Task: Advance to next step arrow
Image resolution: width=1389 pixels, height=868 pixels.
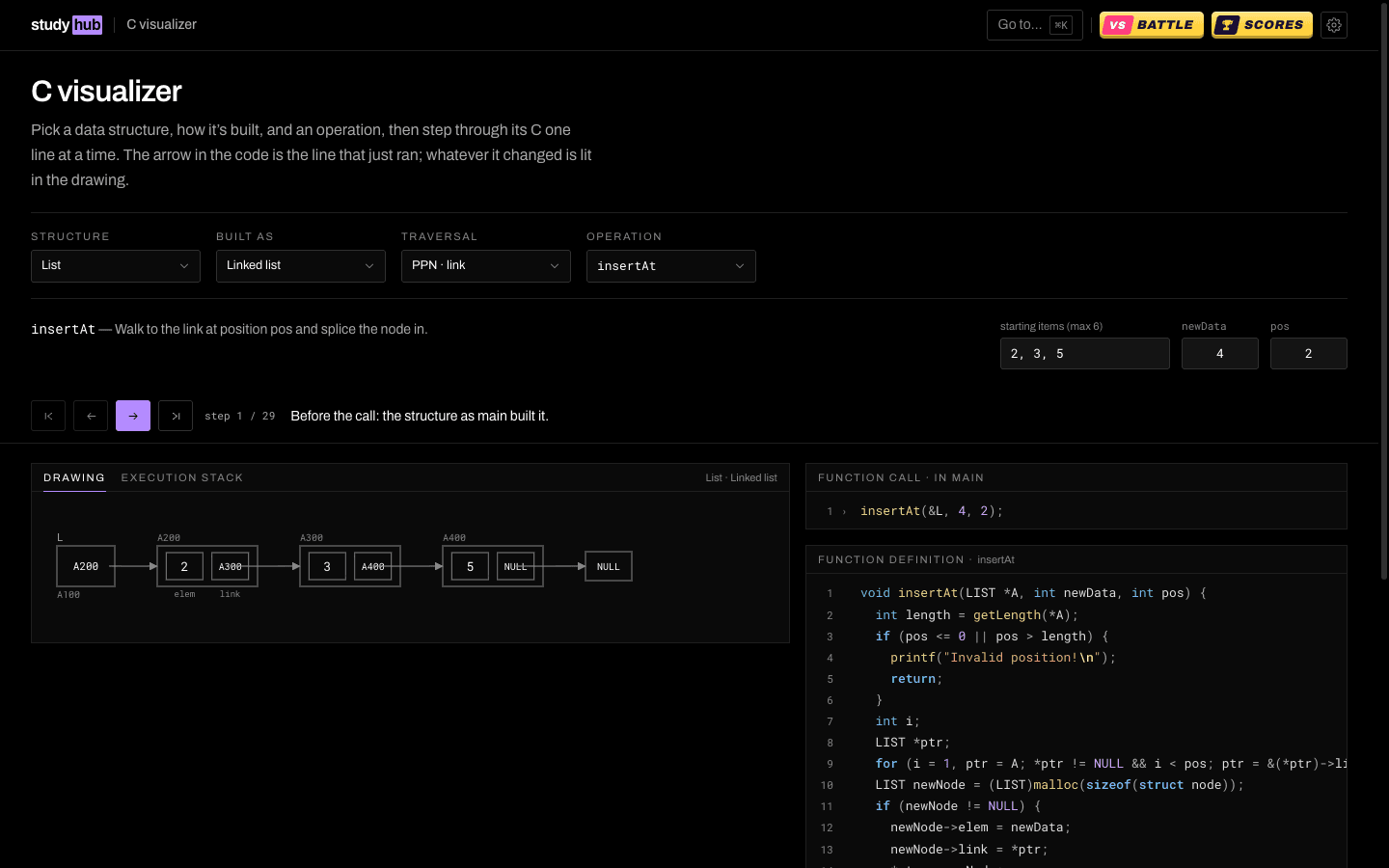Action: pos(133,416)
